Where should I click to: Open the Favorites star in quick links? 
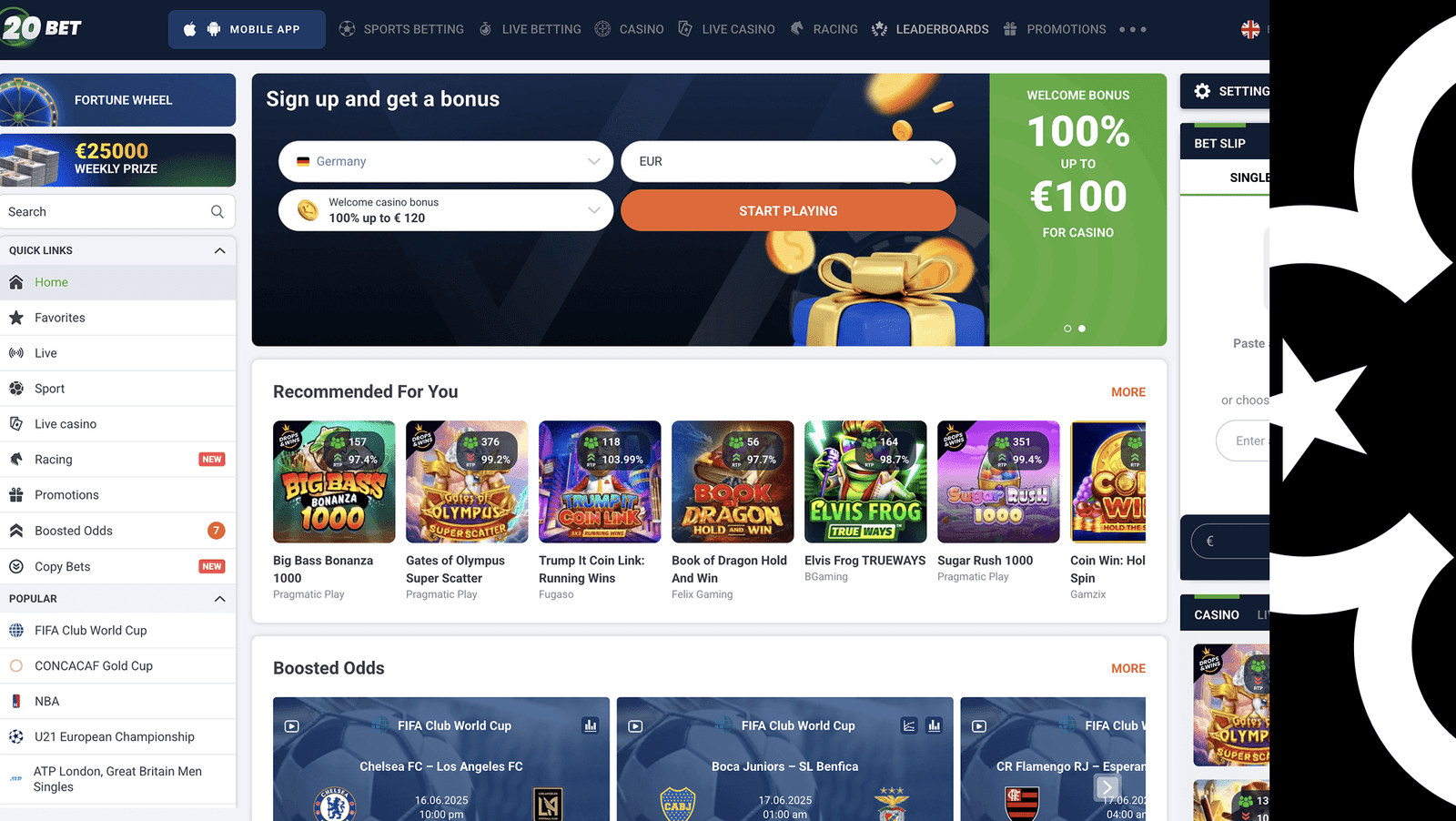[x=16, y=318]
